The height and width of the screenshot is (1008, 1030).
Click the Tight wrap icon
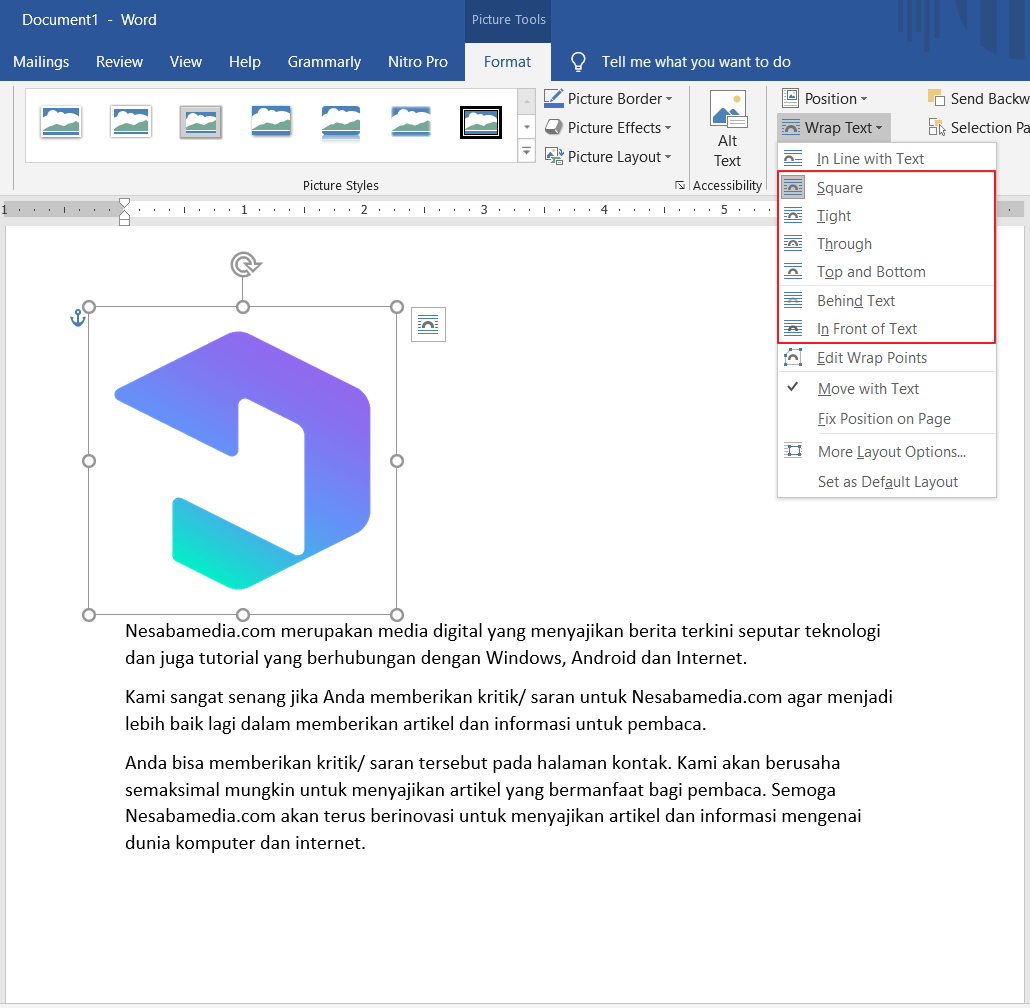pyautogui.click(x=793, y=215)
